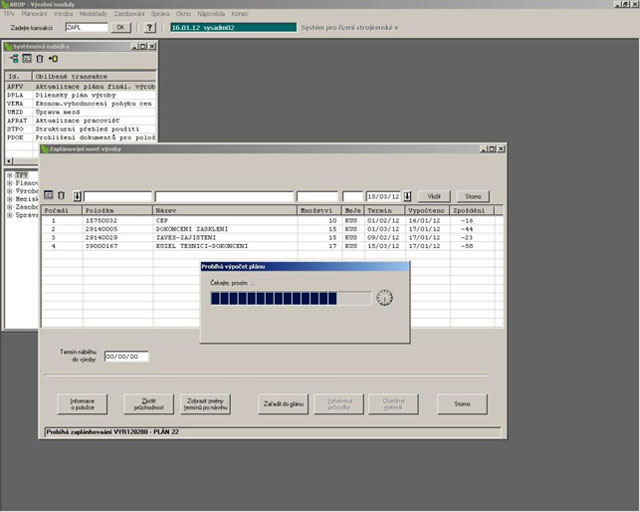Expand the Mezisklady tree node

10,199
